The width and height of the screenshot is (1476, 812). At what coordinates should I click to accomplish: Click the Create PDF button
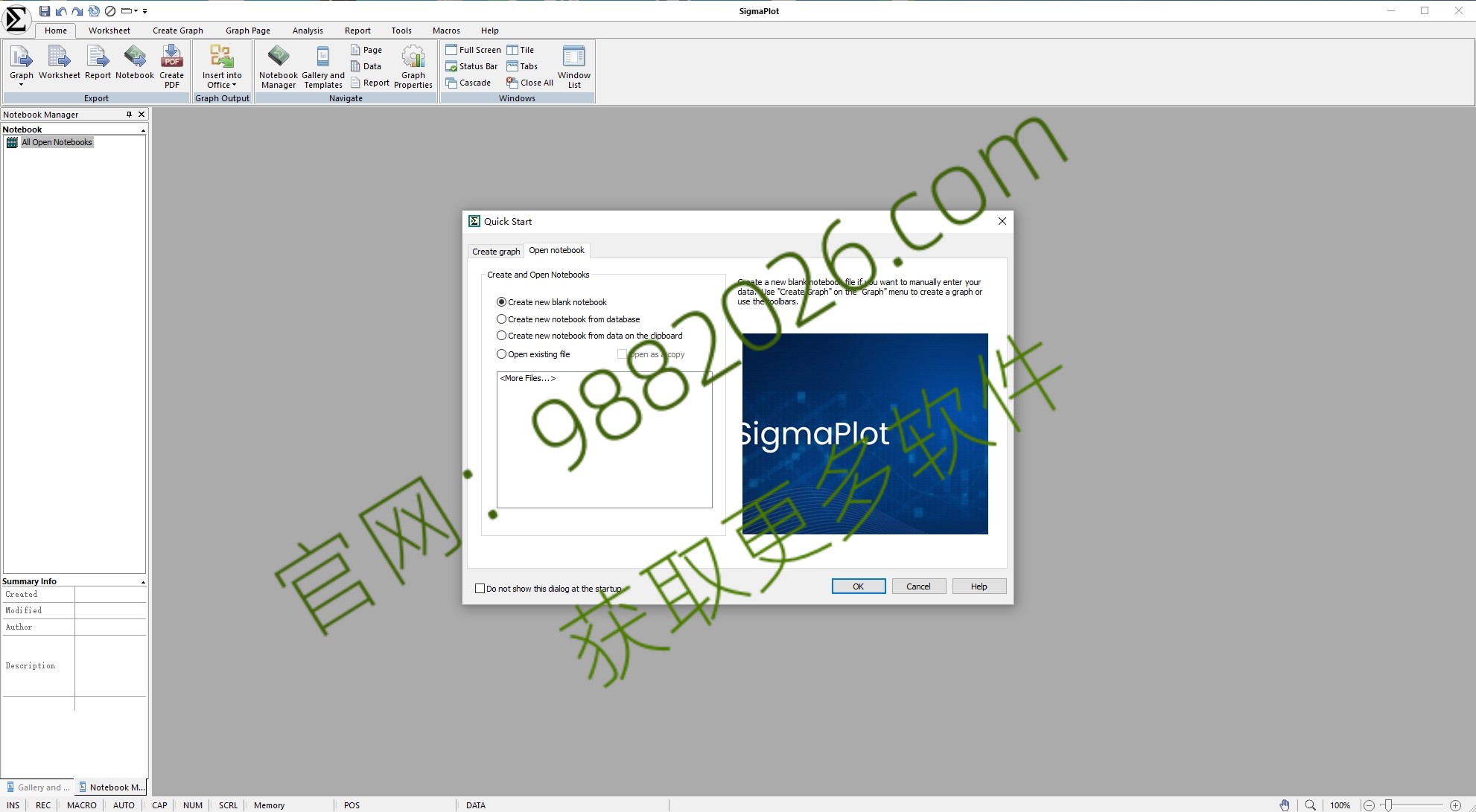172,66
